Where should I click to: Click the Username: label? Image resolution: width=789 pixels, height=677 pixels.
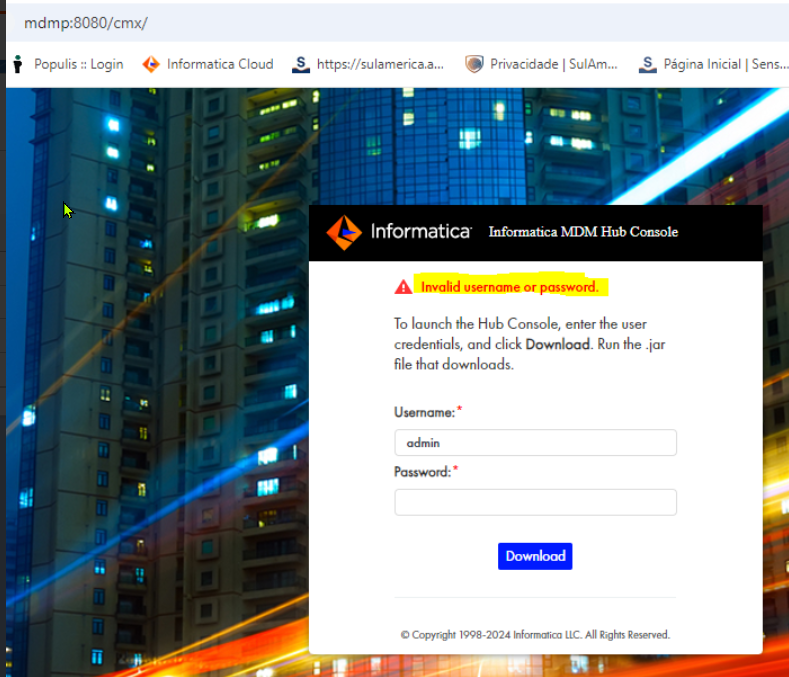point(427,412)
